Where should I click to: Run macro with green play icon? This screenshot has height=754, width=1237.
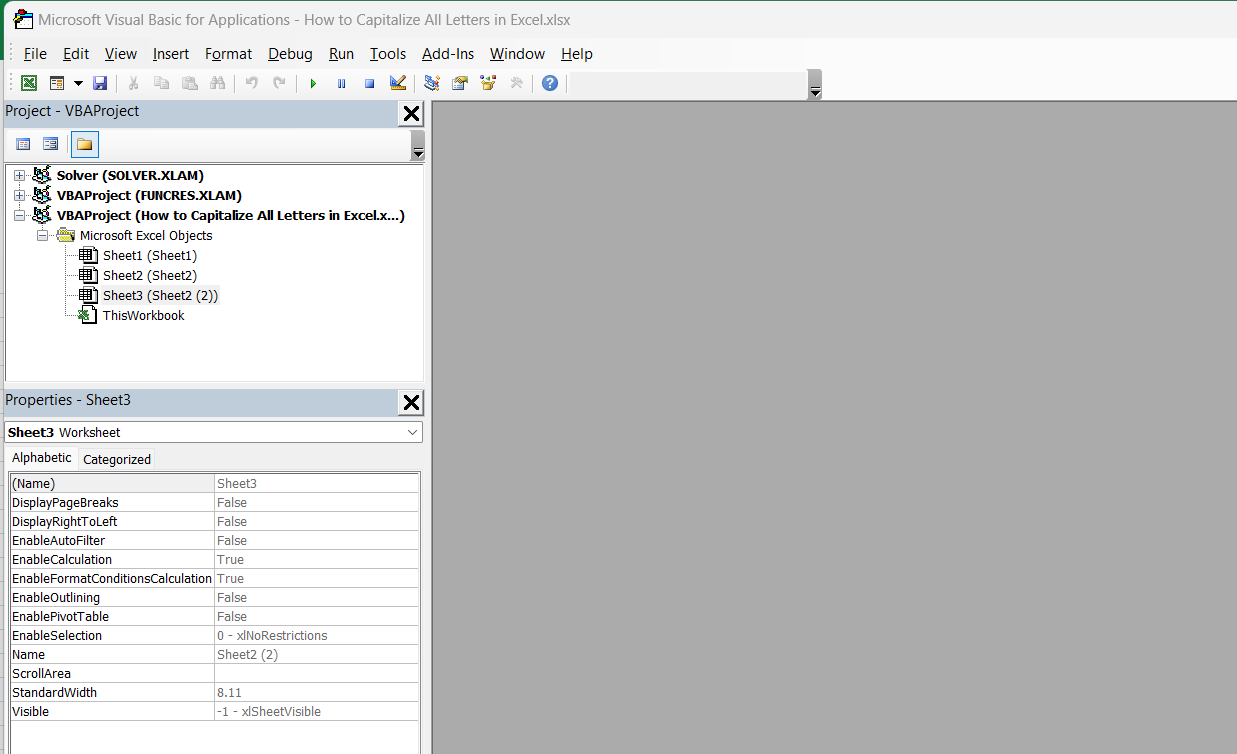tap(313, 83)
